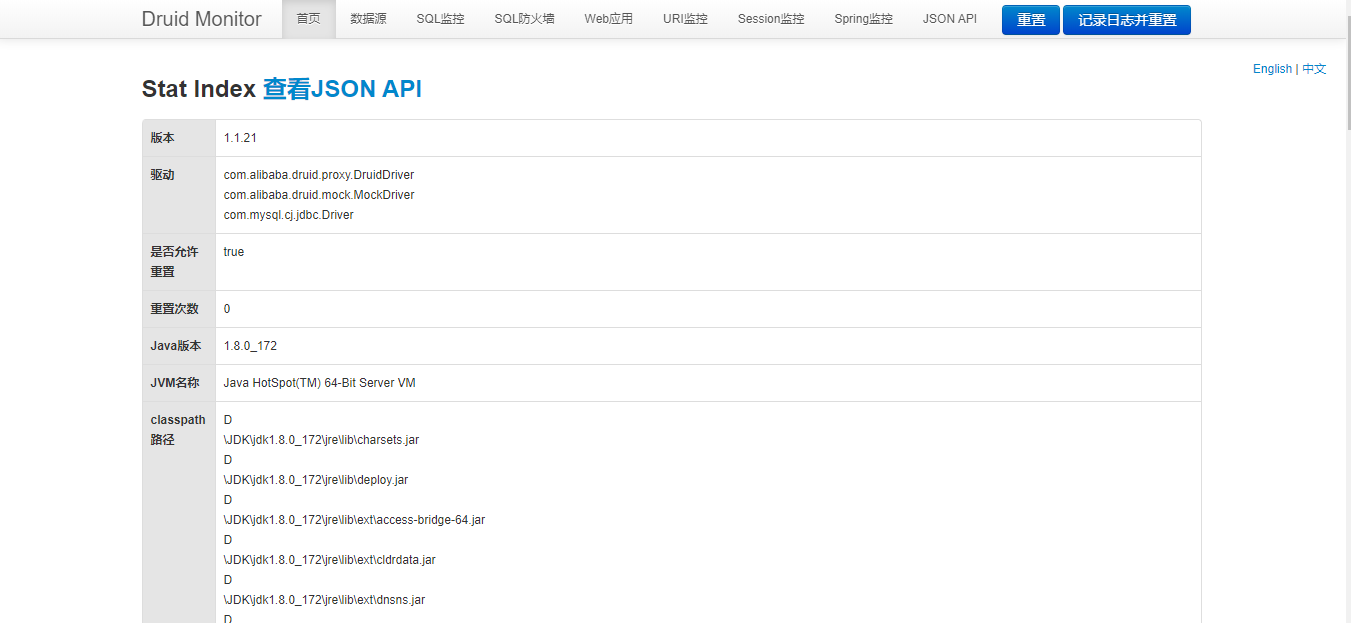Click the version value 1.1.21
The image size is (1351, 623).
(240, 138)
